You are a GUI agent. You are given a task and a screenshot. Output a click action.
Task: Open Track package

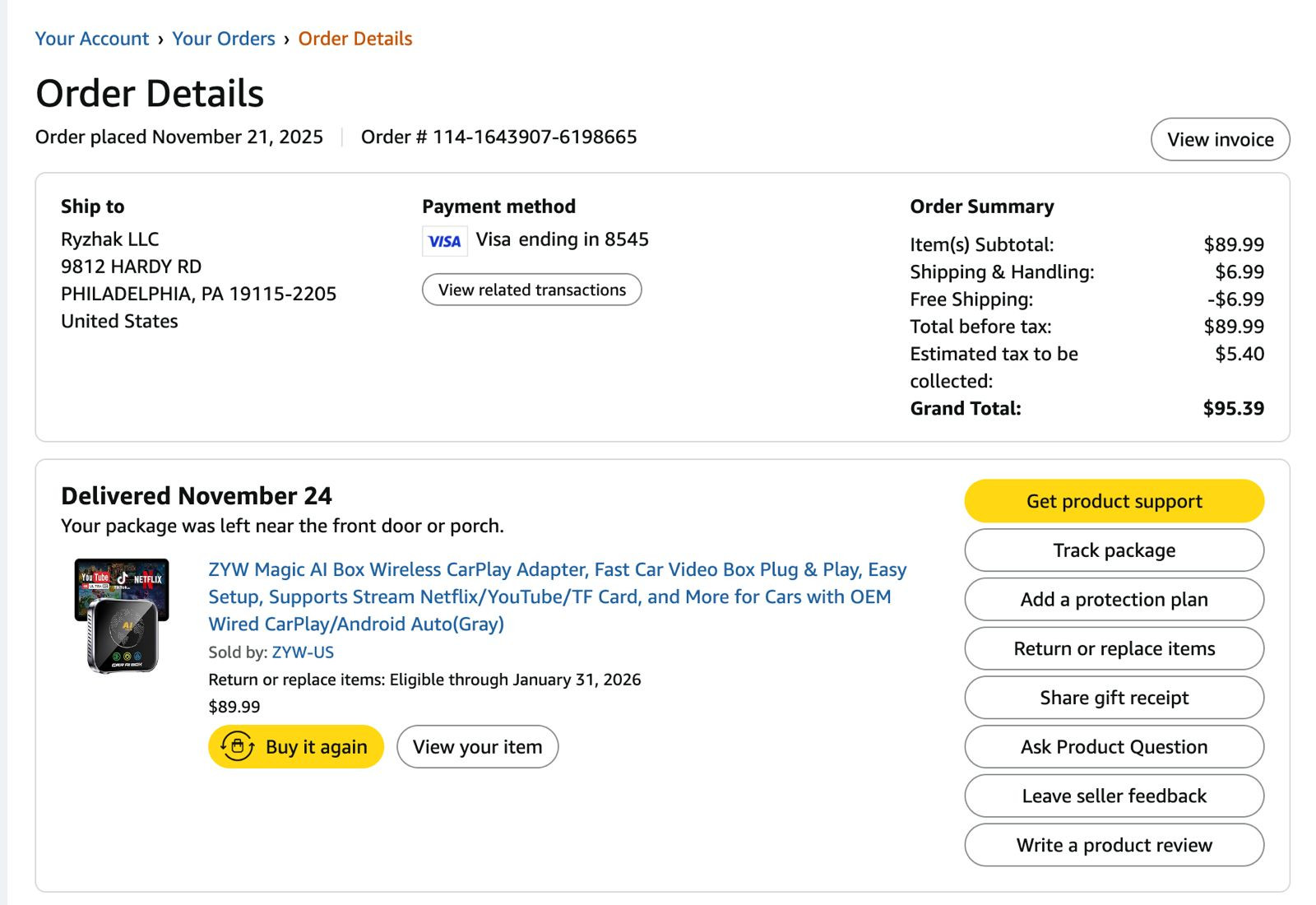1114,550
